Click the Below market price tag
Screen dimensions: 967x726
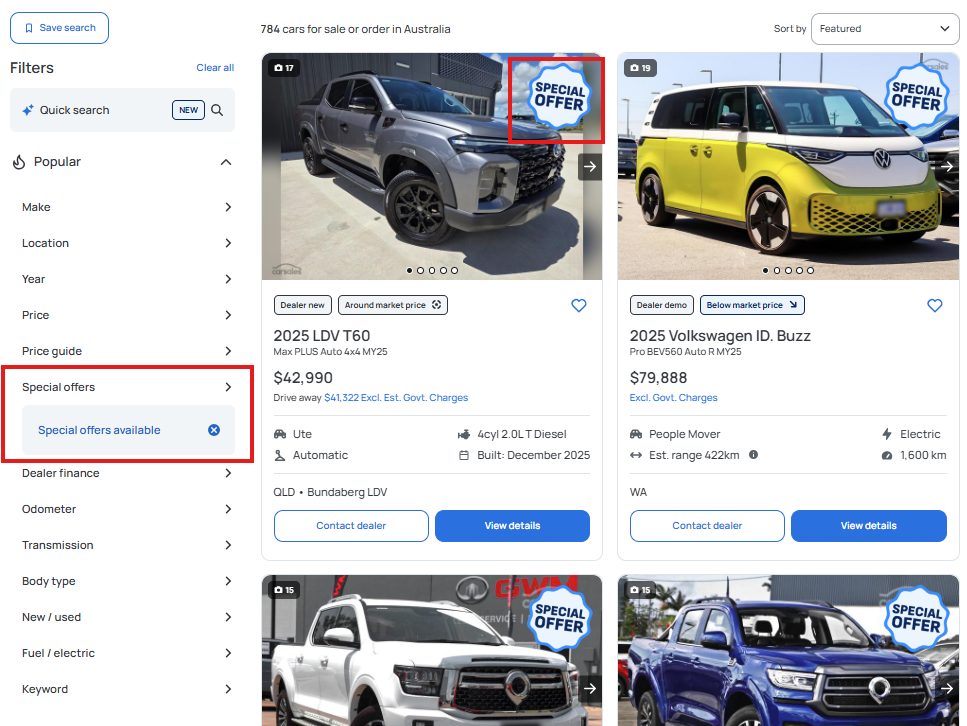tap(751, 305)
